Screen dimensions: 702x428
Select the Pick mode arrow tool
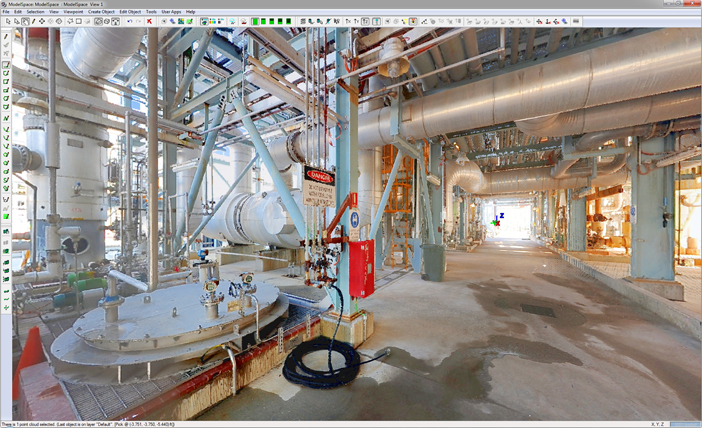click(6, 20)
